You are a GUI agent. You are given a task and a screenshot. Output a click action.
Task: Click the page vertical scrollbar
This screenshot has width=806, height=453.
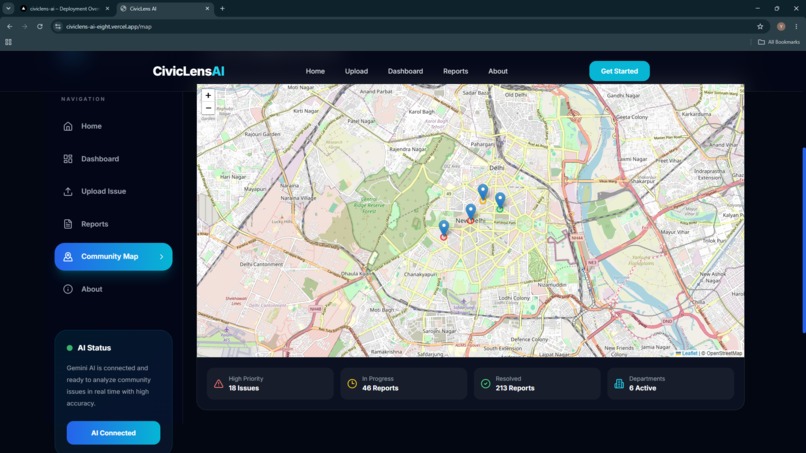804,241
